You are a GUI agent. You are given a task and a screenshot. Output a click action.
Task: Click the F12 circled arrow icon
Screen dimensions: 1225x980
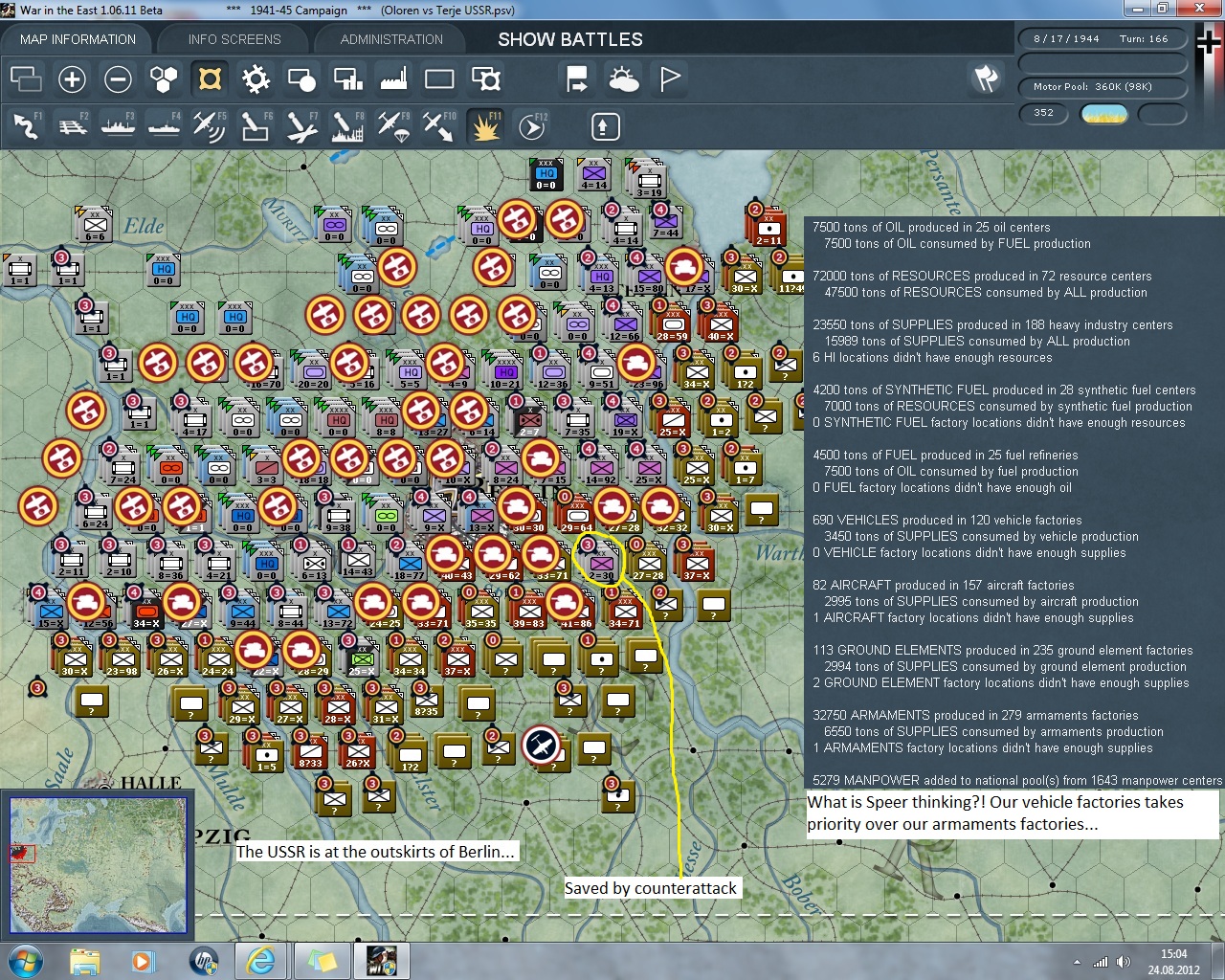(531, 125)
